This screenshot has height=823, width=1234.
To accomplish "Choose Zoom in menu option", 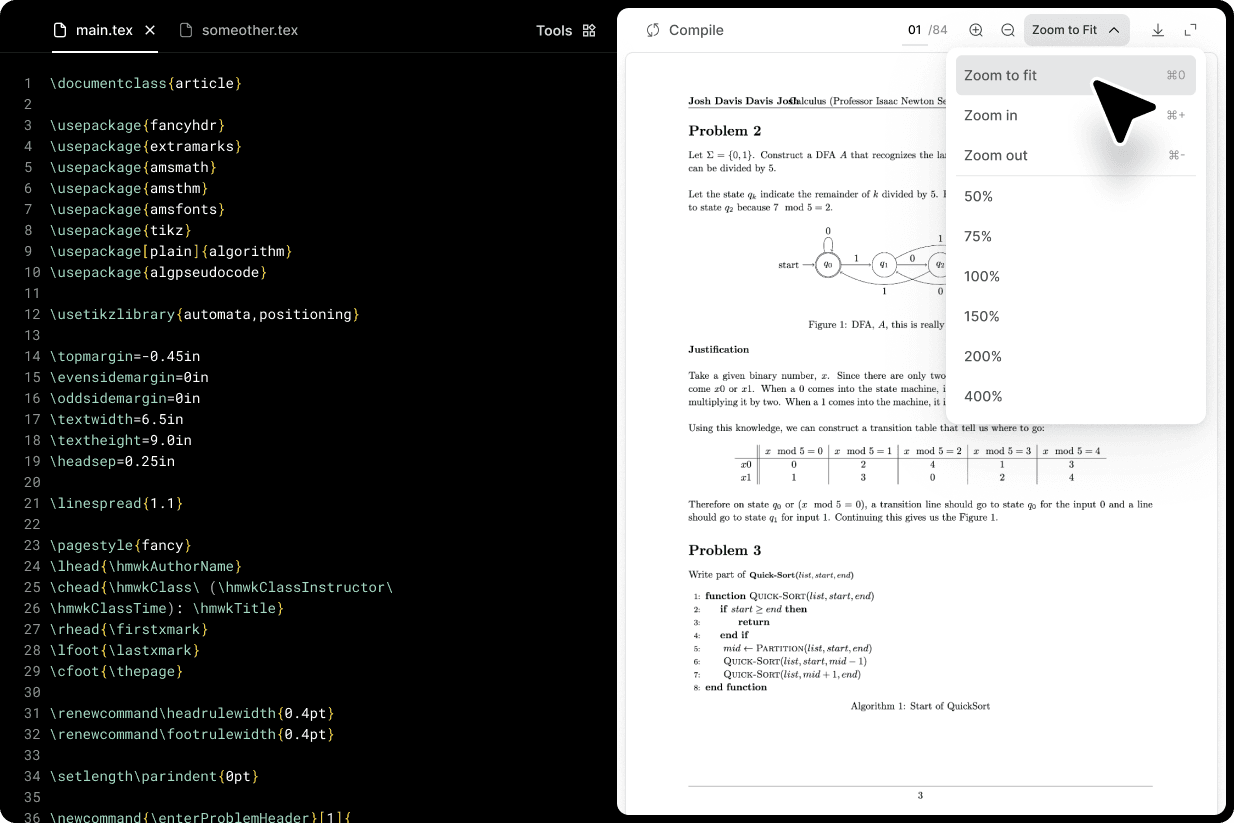I will pos(1075,115).
